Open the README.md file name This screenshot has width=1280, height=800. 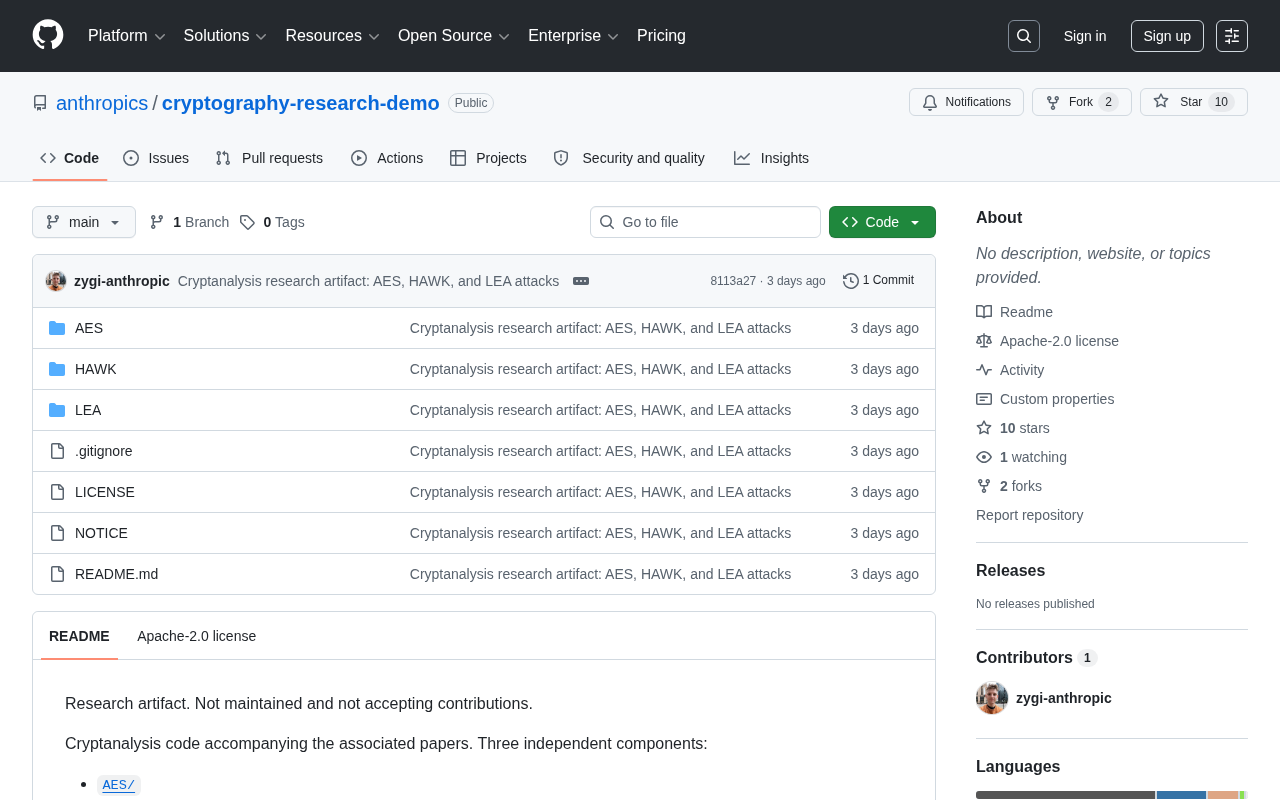[116, 574]
